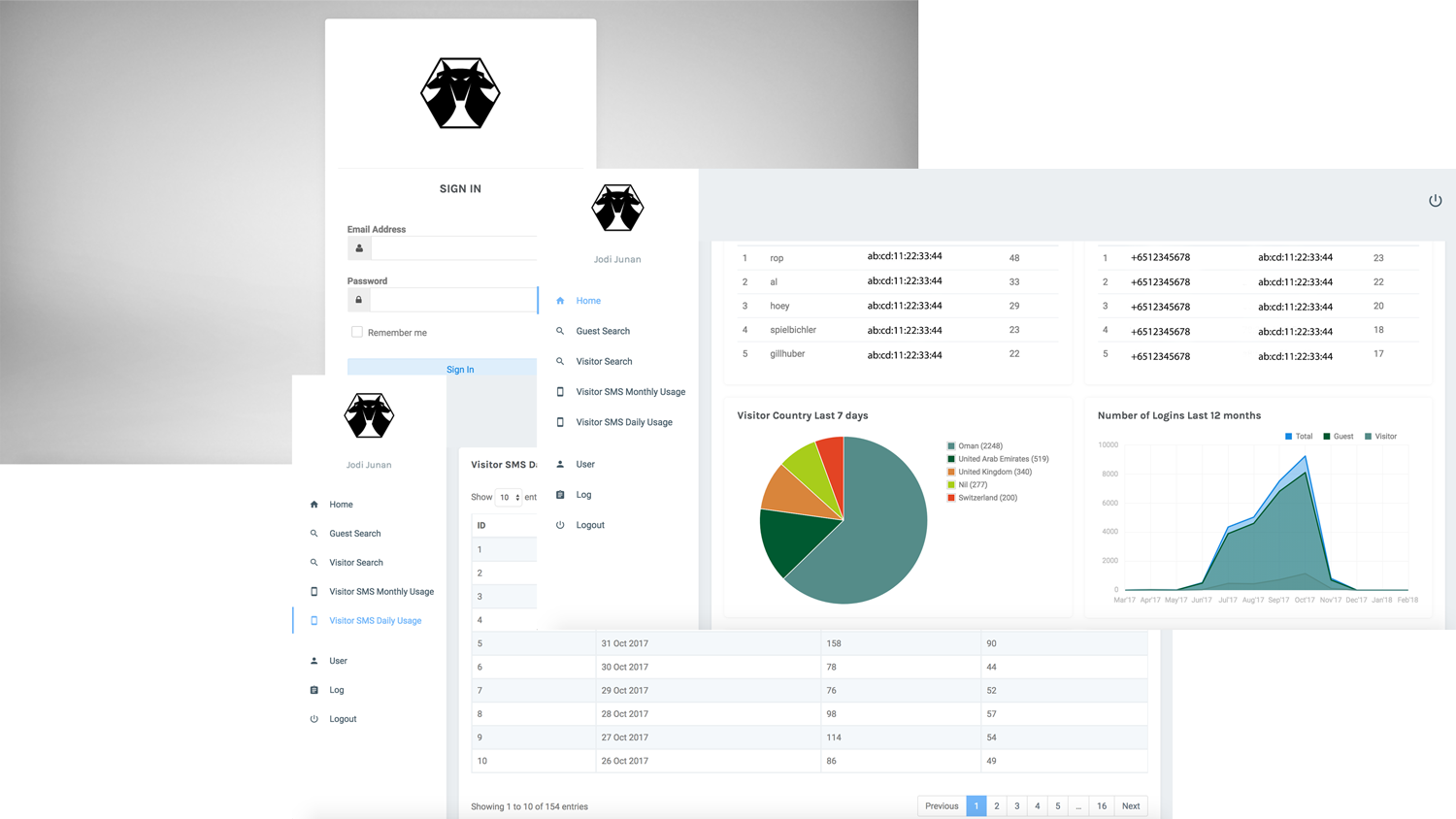Select Visitor SMS Monthly Usage in left sidebar

381,592
